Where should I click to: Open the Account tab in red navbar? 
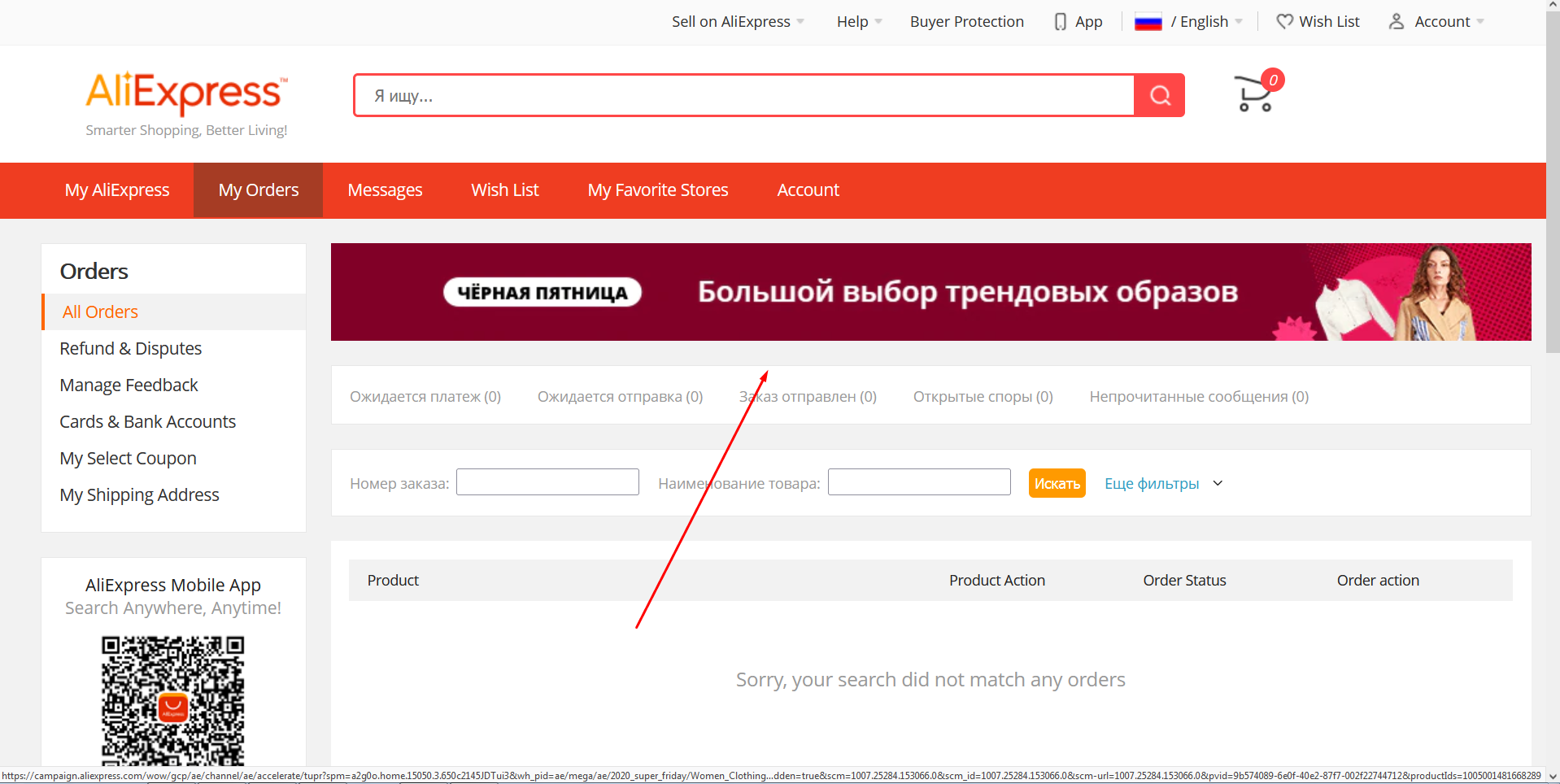(x=808, y=190)
